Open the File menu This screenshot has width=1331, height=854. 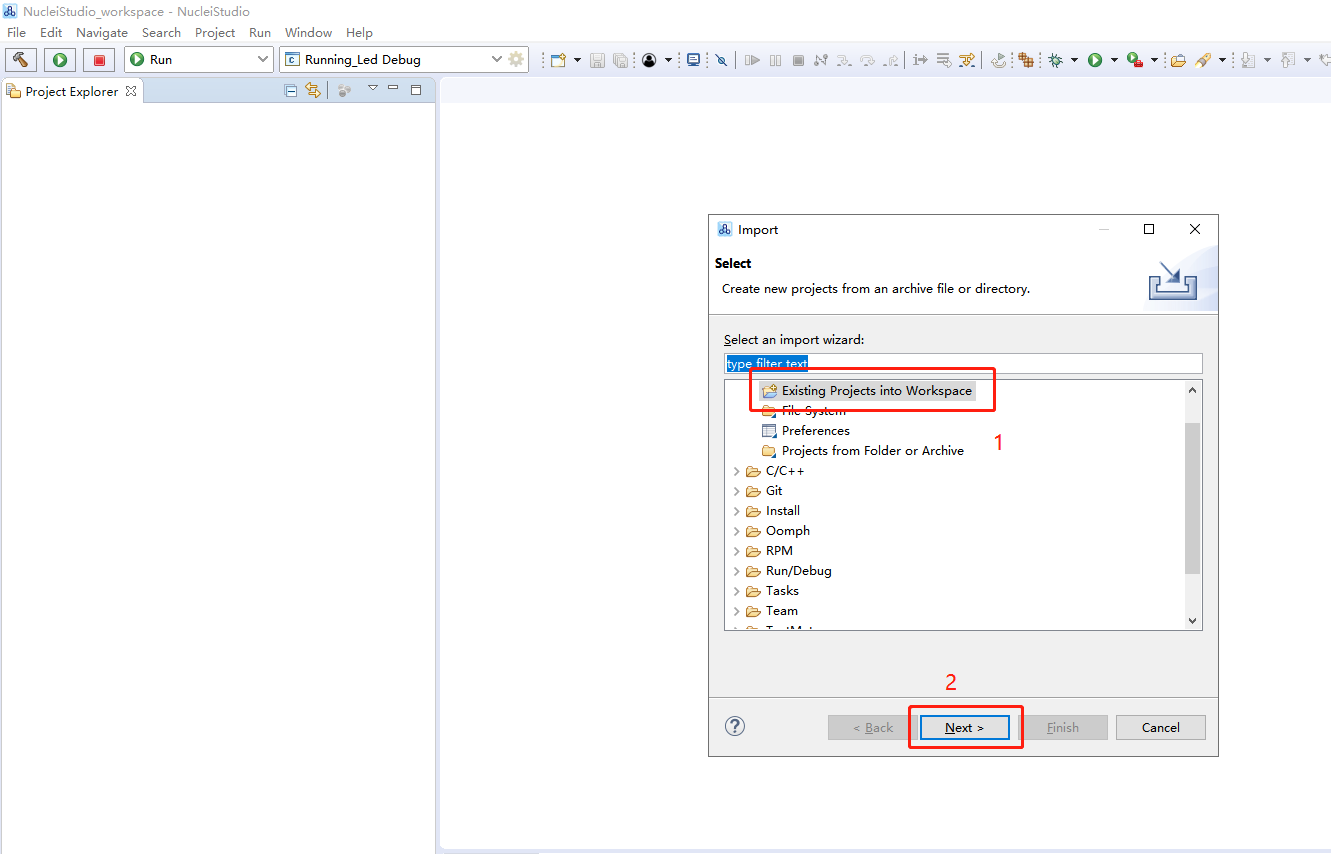tap(16, 33)
